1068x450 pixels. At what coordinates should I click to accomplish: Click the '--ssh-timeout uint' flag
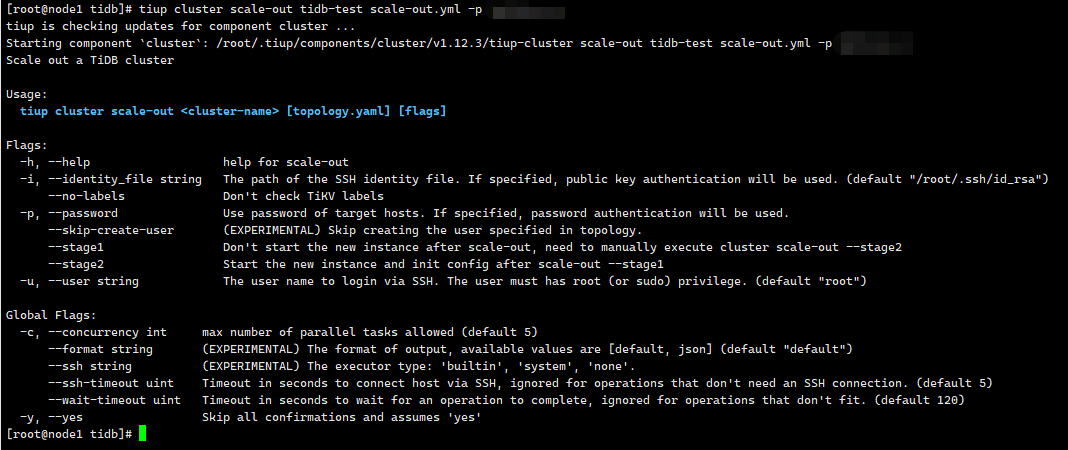(x=111, y=383)
